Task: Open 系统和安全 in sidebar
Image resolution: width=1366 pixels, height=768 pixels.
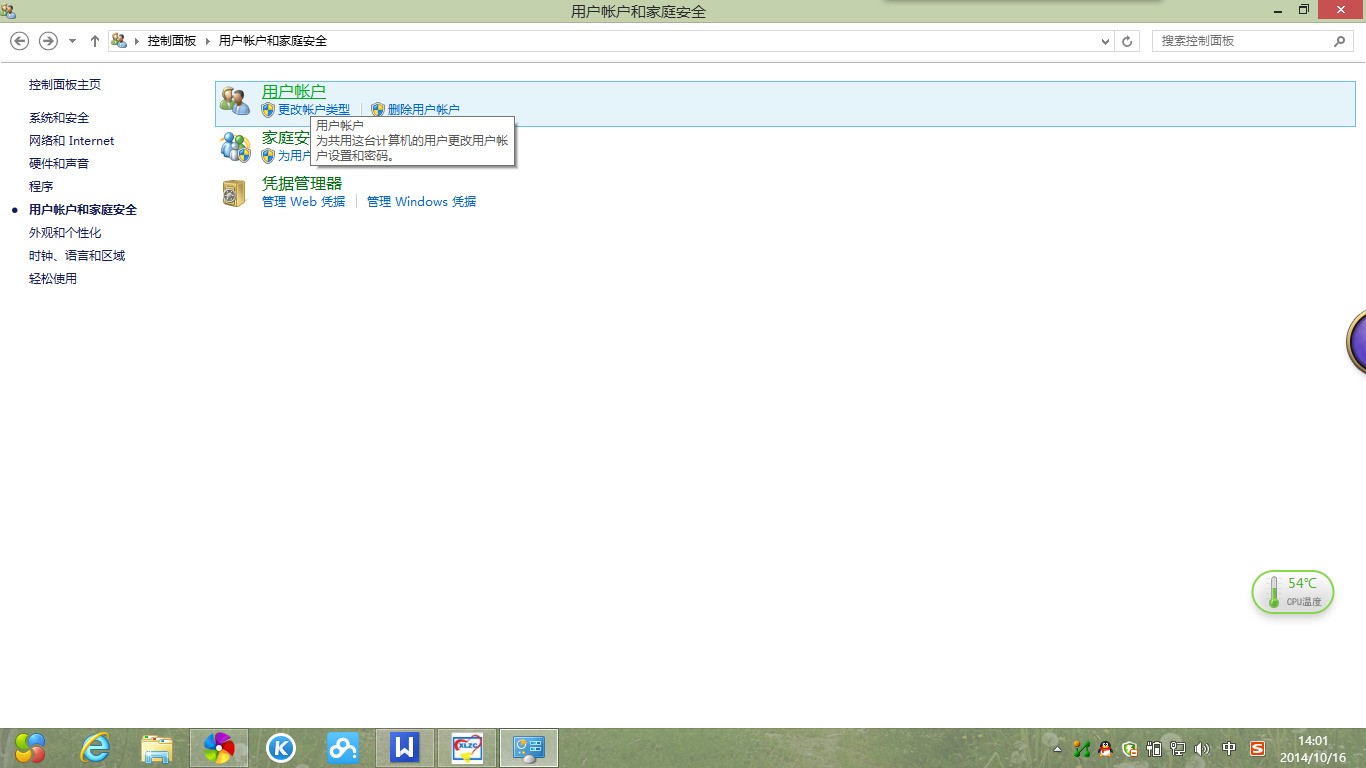Action: pyautogui.click(x=59, y=118)
